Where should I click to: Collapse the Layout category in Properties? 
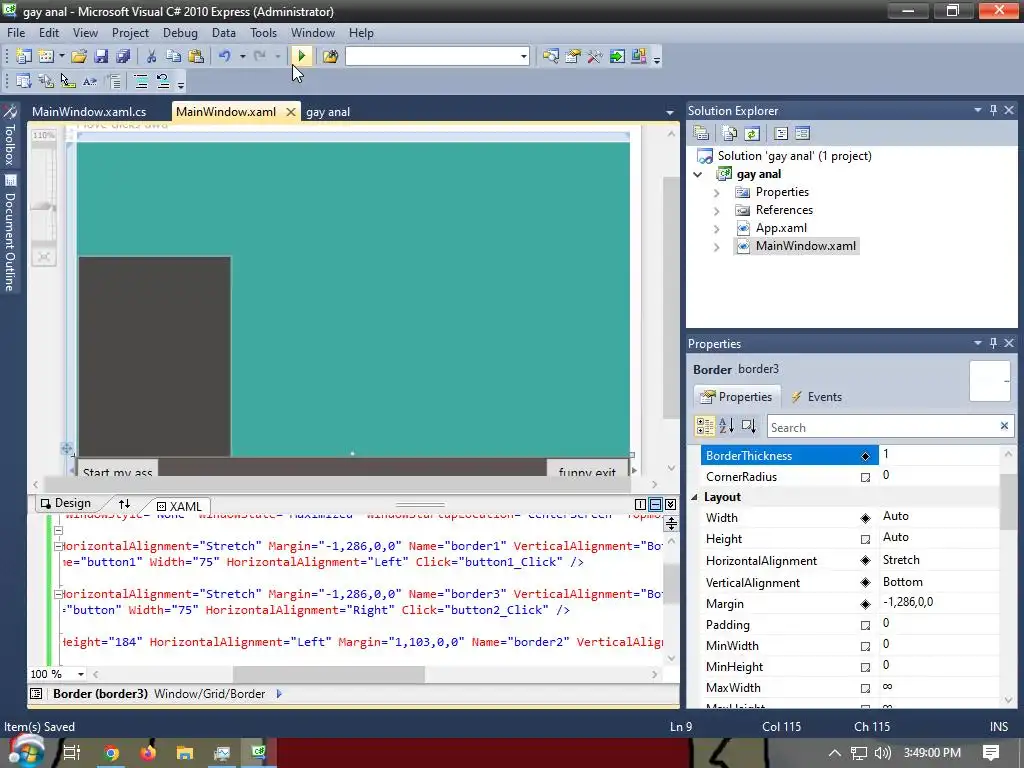point(695,497)
